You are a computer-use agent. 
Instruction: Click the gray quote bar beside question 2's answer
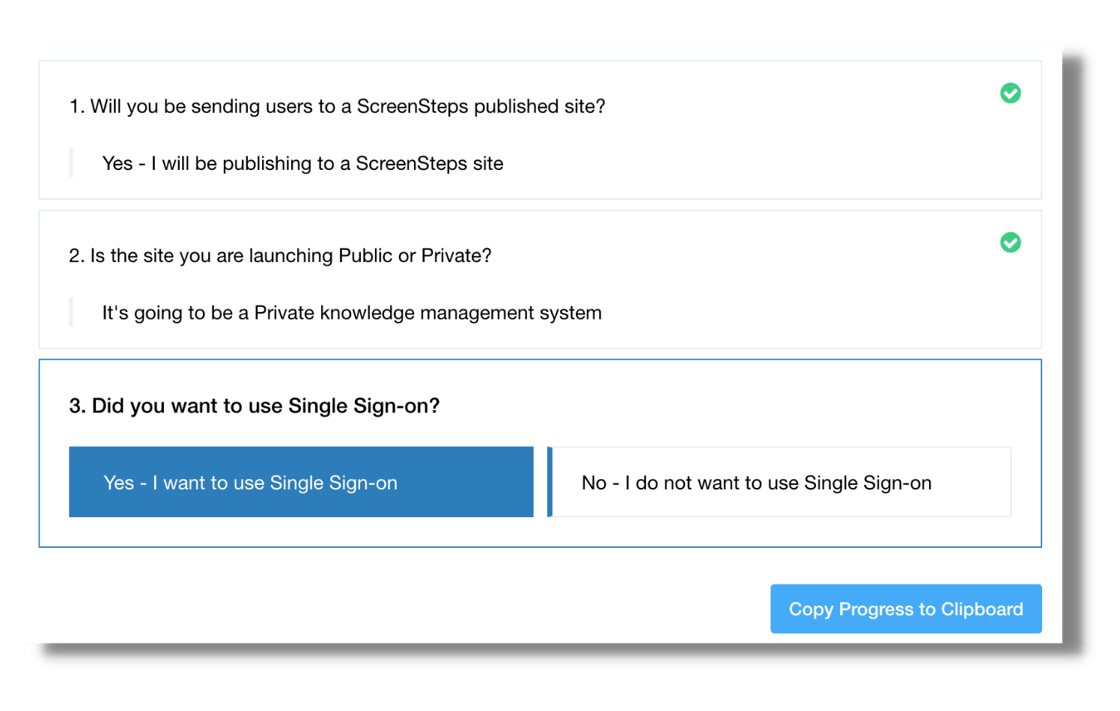pos(71,313)
